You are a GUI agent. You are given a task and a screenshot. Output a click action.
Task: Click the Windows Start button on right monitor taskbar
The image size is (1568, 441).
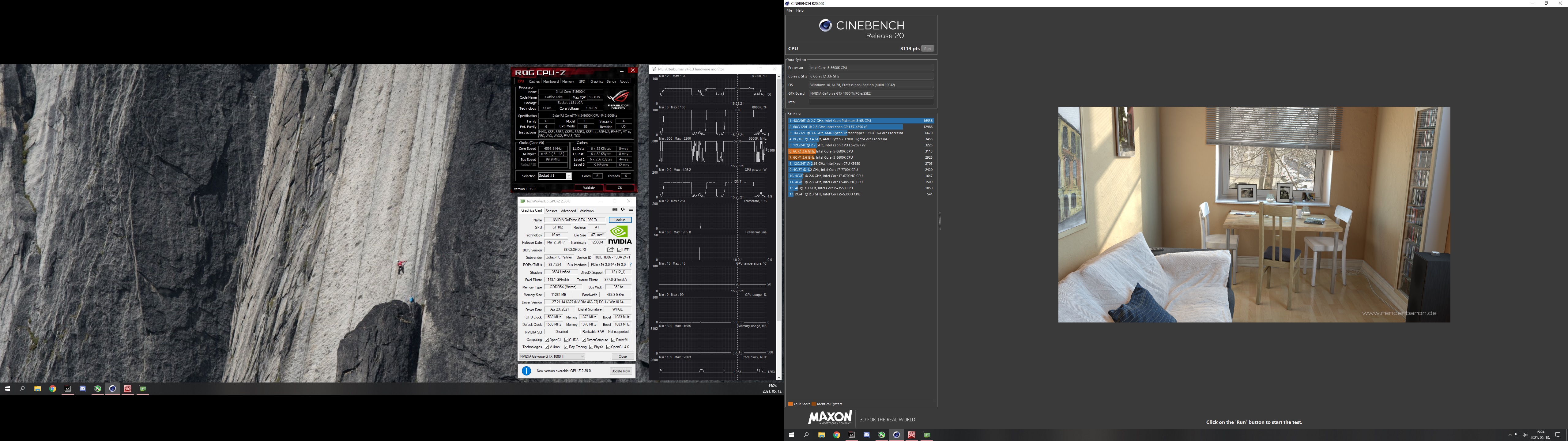(791, 435)
